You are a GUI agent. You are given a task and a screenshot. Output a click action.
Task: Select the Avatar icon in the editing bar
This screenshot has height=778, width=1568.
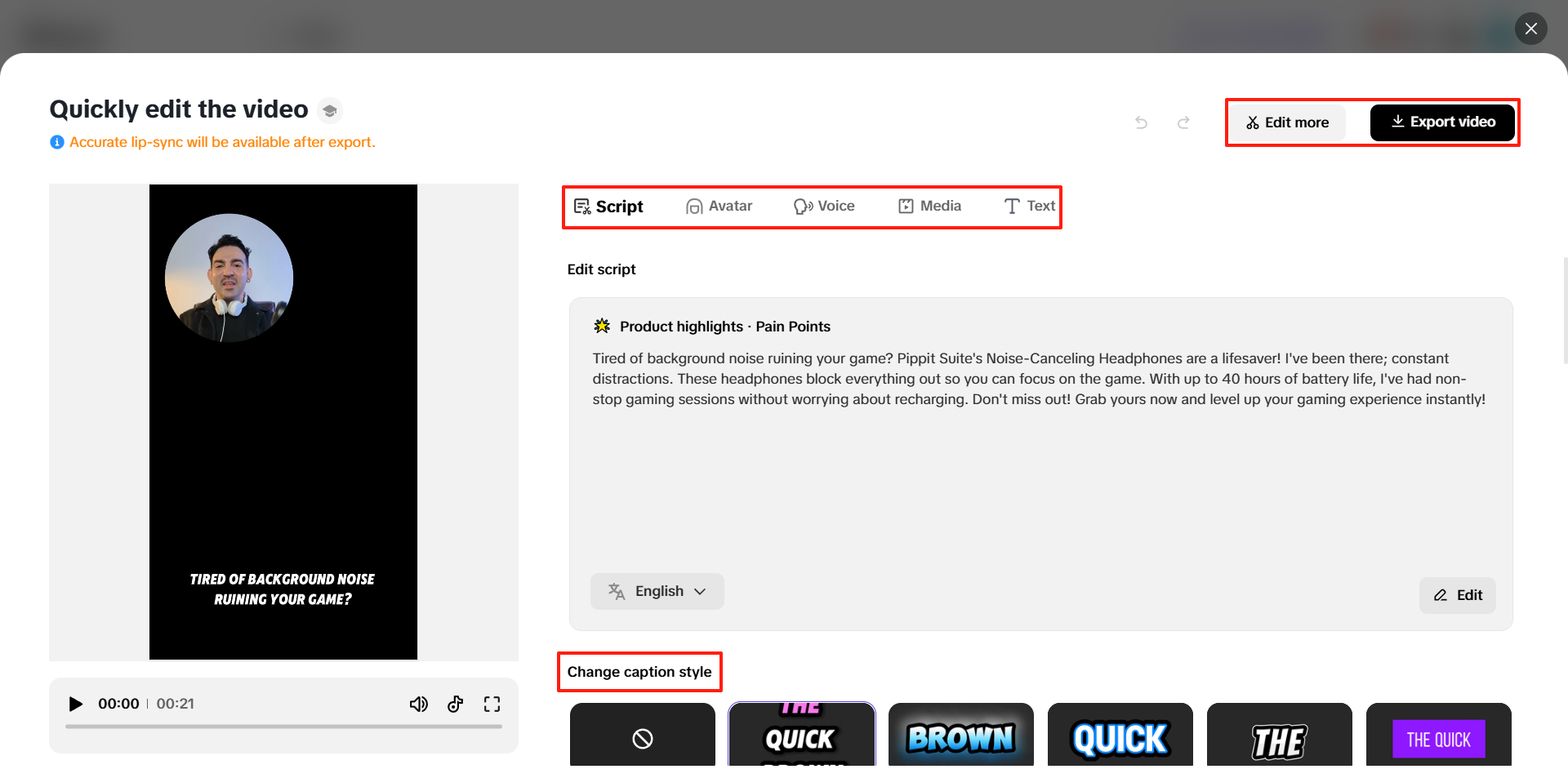693,206
